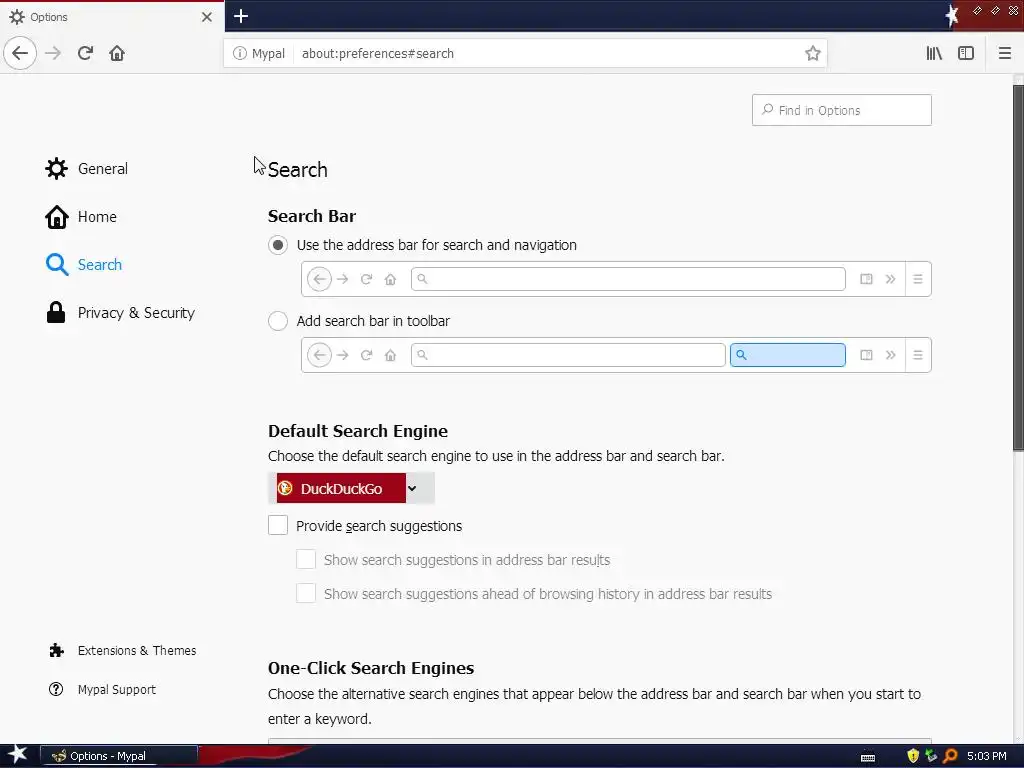Open Privacy & Security category
The image size is (1024, 768).
coord(120,313)
